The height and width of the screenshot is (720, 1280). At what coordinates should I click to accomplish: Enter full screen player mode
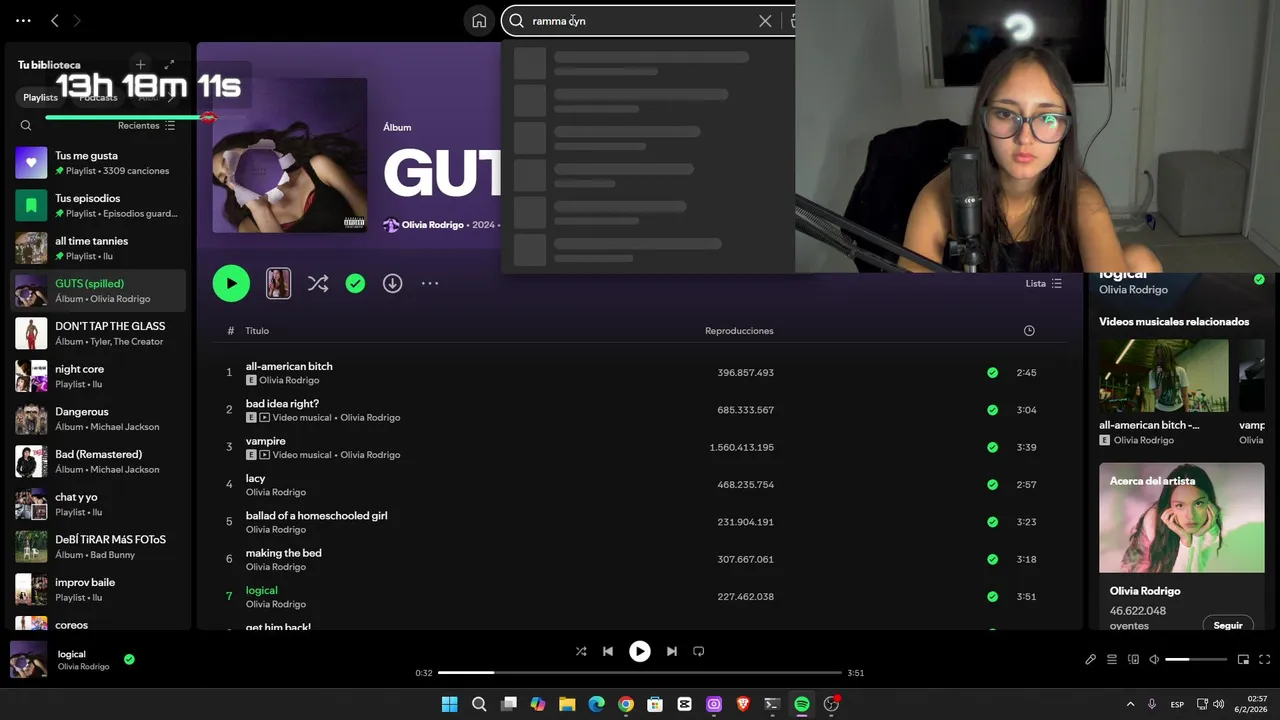coord(1264,659)
